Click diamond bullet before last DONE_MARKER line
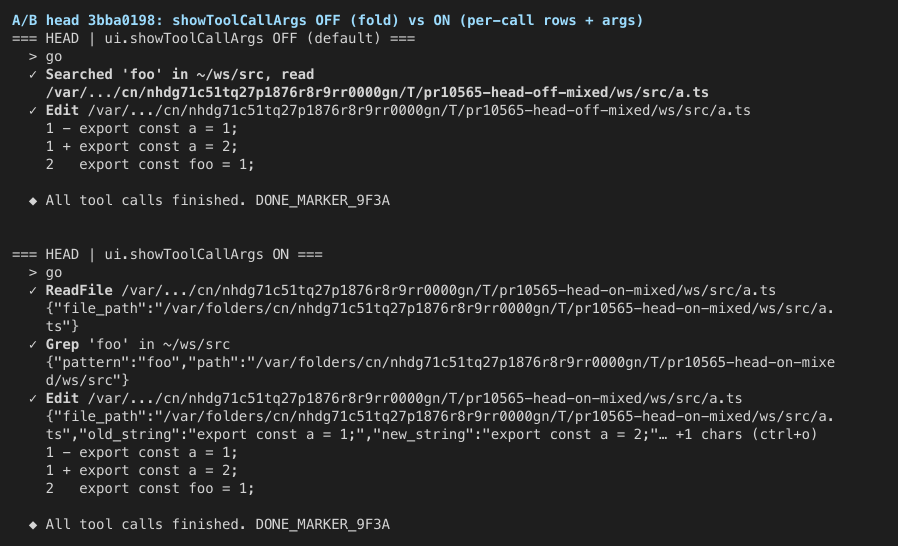The height and width of the screenshot is (546, 898). click(33, 524)
